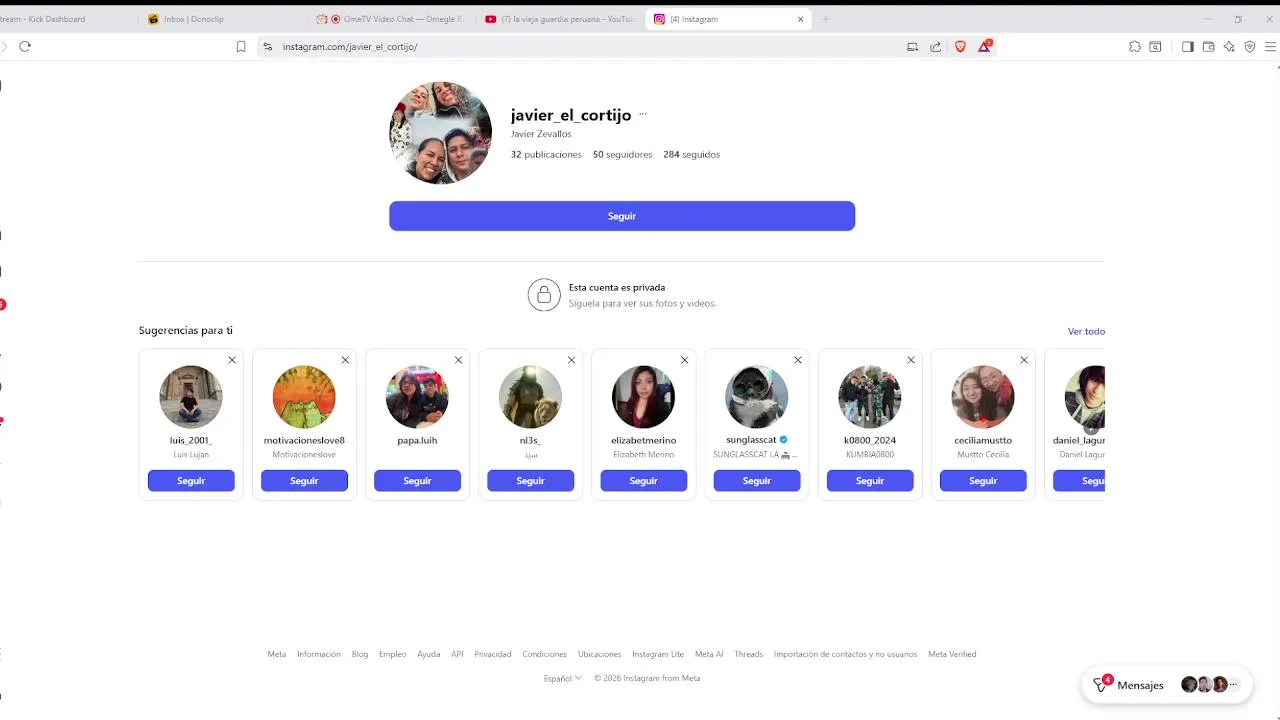Viewport: 1280px width, 720px height.
Task: Open site settings icon in address bar
Action: click(267, 46)
